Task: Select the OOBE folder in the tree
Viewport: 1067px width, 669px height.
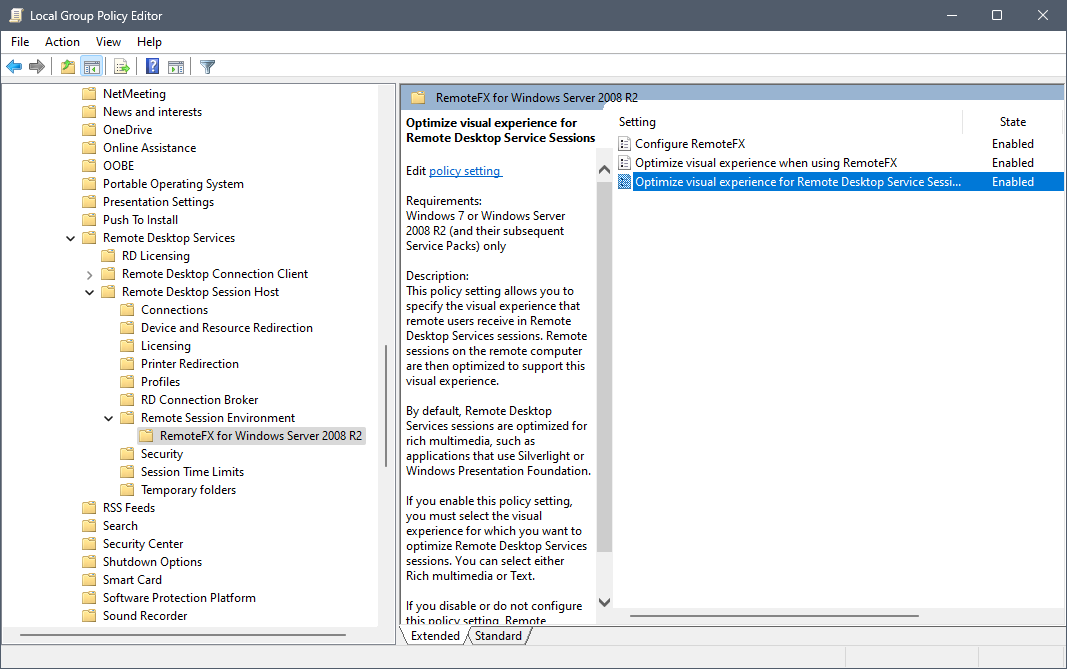Action: 118,166
